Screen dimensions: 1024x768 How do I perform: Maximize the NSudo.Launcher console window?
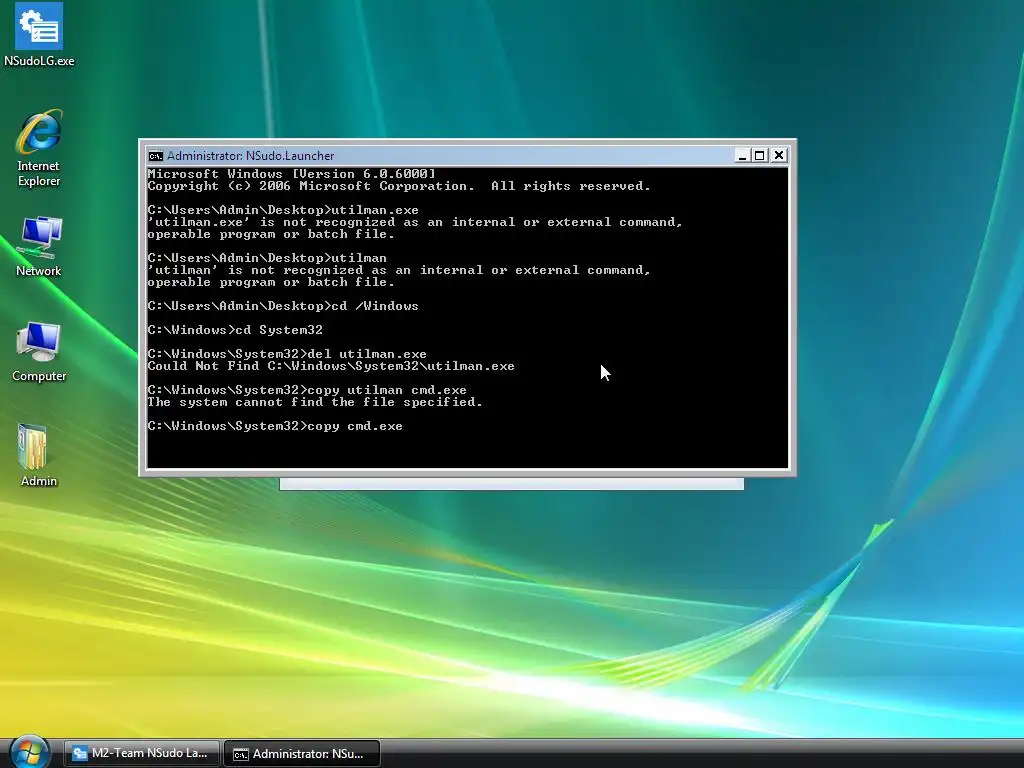(x=760, y=155)
